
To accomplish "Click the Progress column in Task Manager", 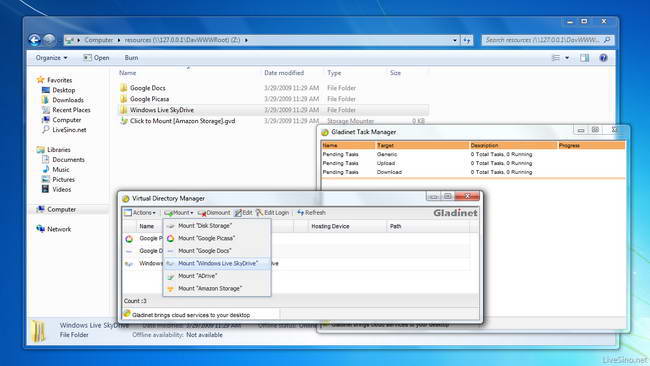I will coord(591,145).
